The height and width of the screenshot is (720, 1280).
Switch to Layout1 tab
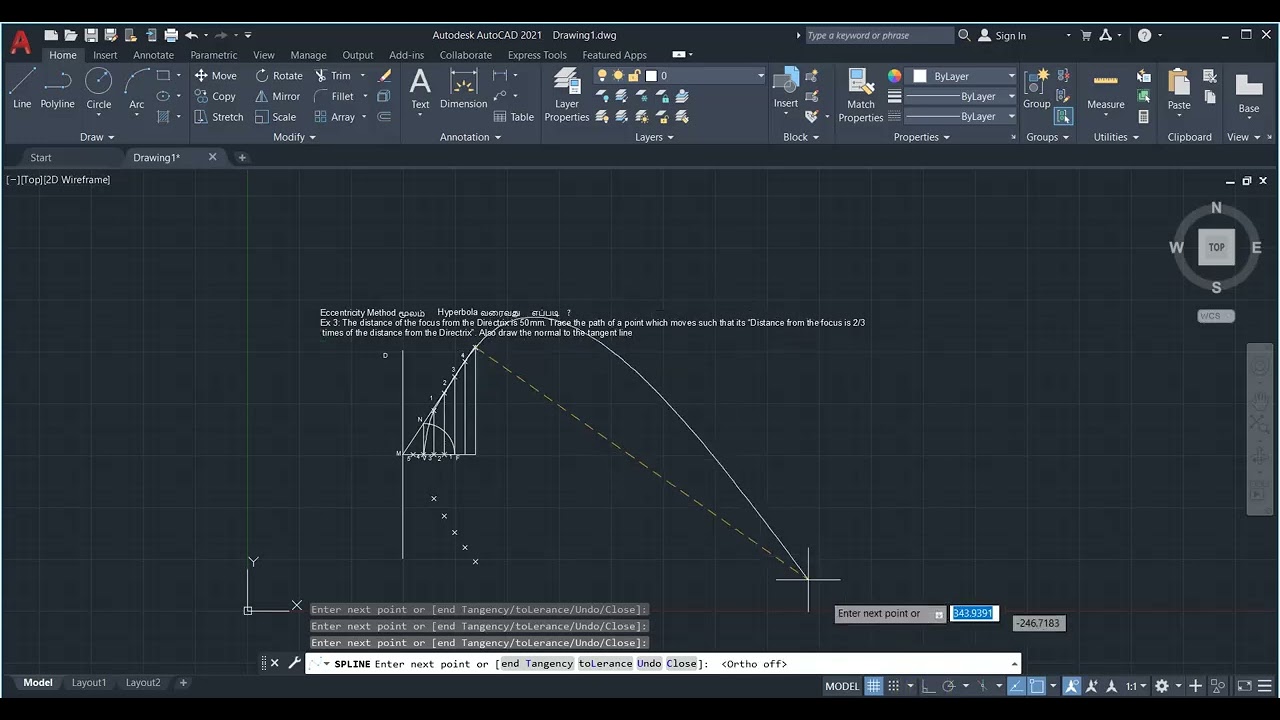[88, 683]
